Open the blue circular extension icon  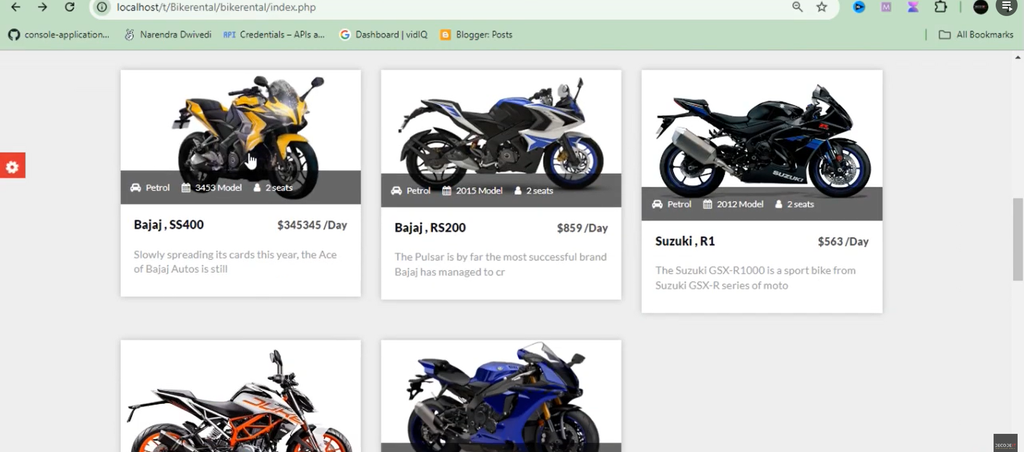point(859,7)
